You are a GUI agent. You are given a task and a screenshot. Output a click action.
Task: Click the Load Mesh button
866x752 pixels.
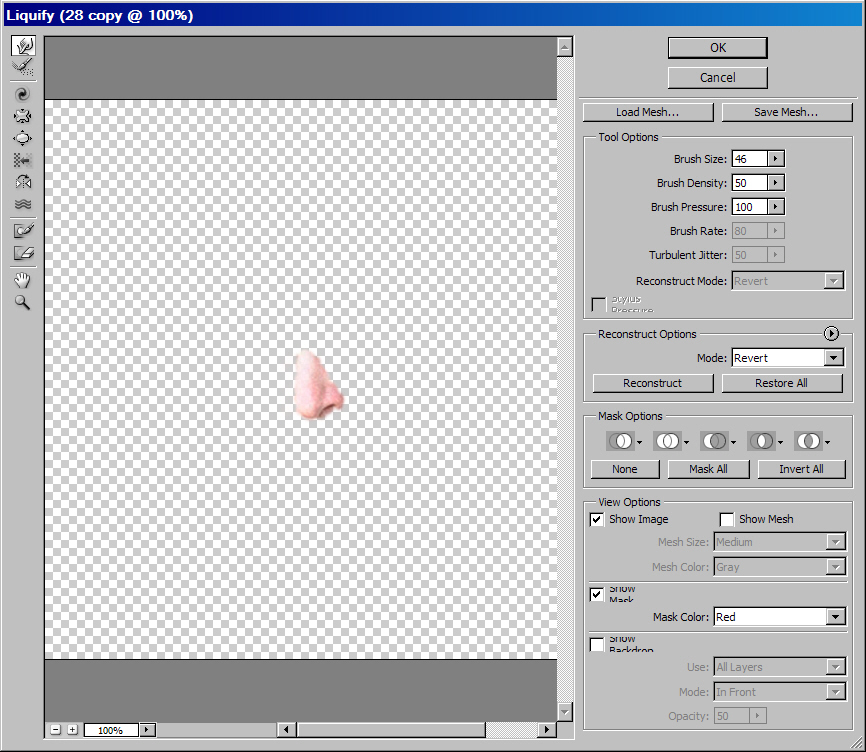point(648,112)
